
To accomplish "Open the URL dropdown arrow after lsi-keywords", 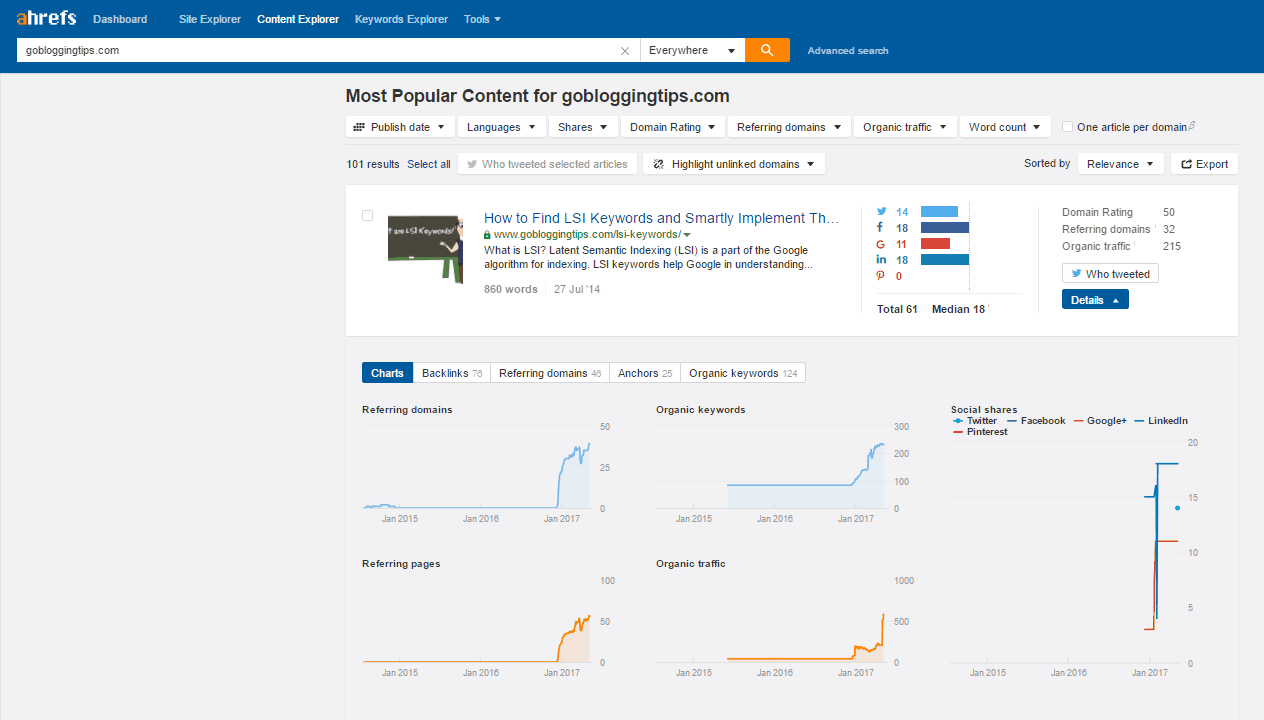I will [x=687, y=235].
